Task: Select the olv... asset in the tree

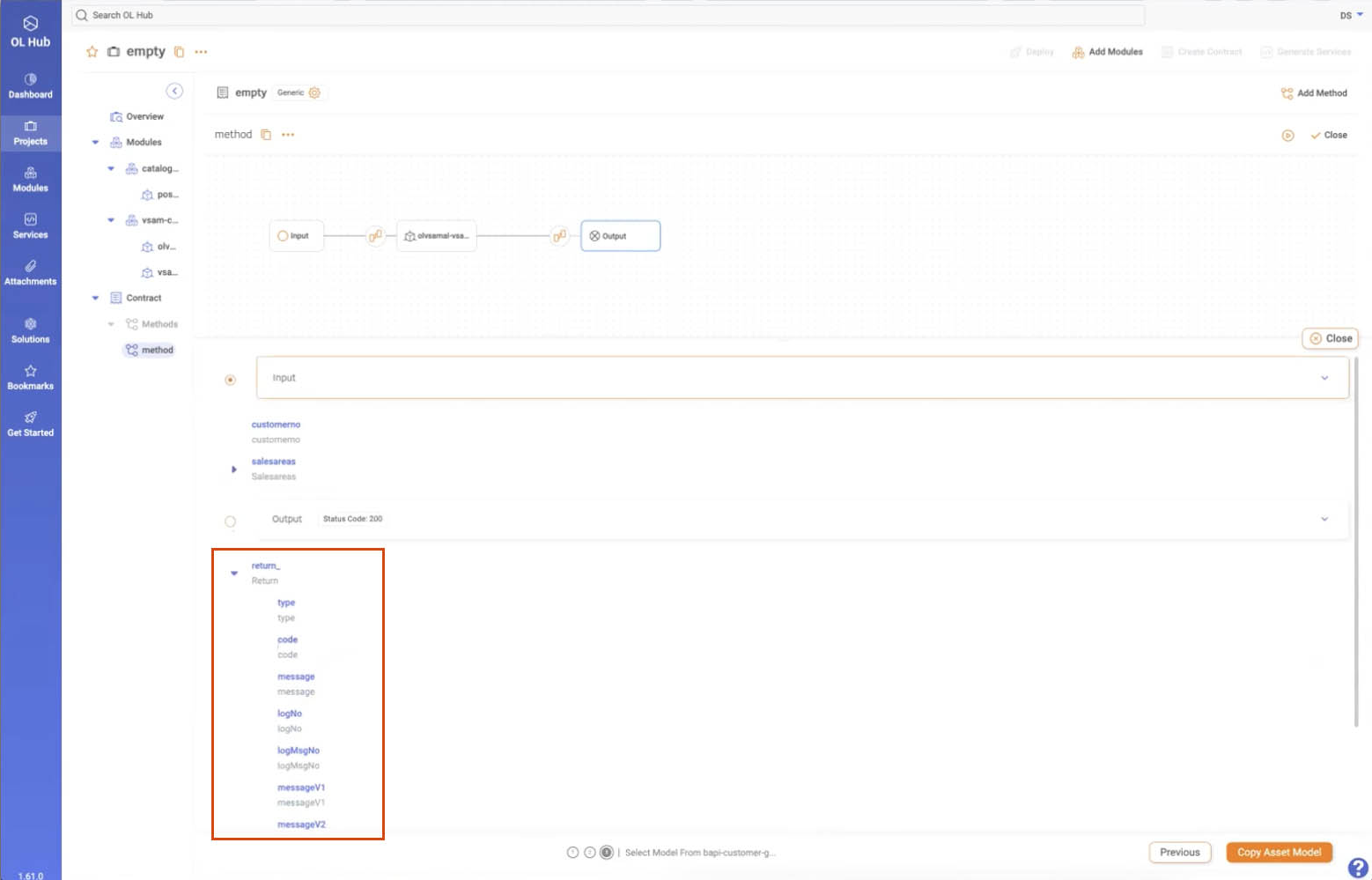Action: click(159, 247)
